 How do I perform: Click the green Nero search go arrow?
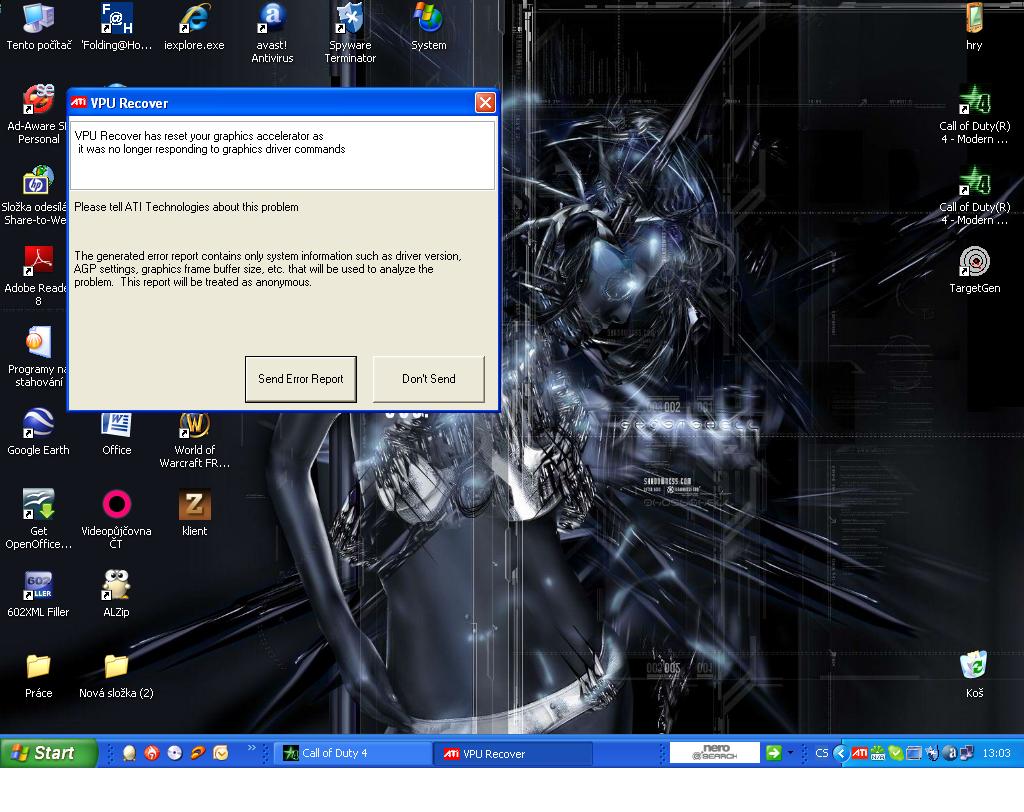pyautogui.click(x=773, y=753)
